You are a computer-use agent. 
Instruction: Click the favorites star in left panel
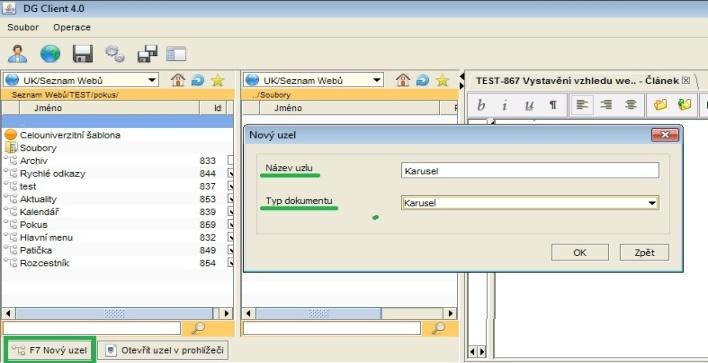[x=218, y=80]
